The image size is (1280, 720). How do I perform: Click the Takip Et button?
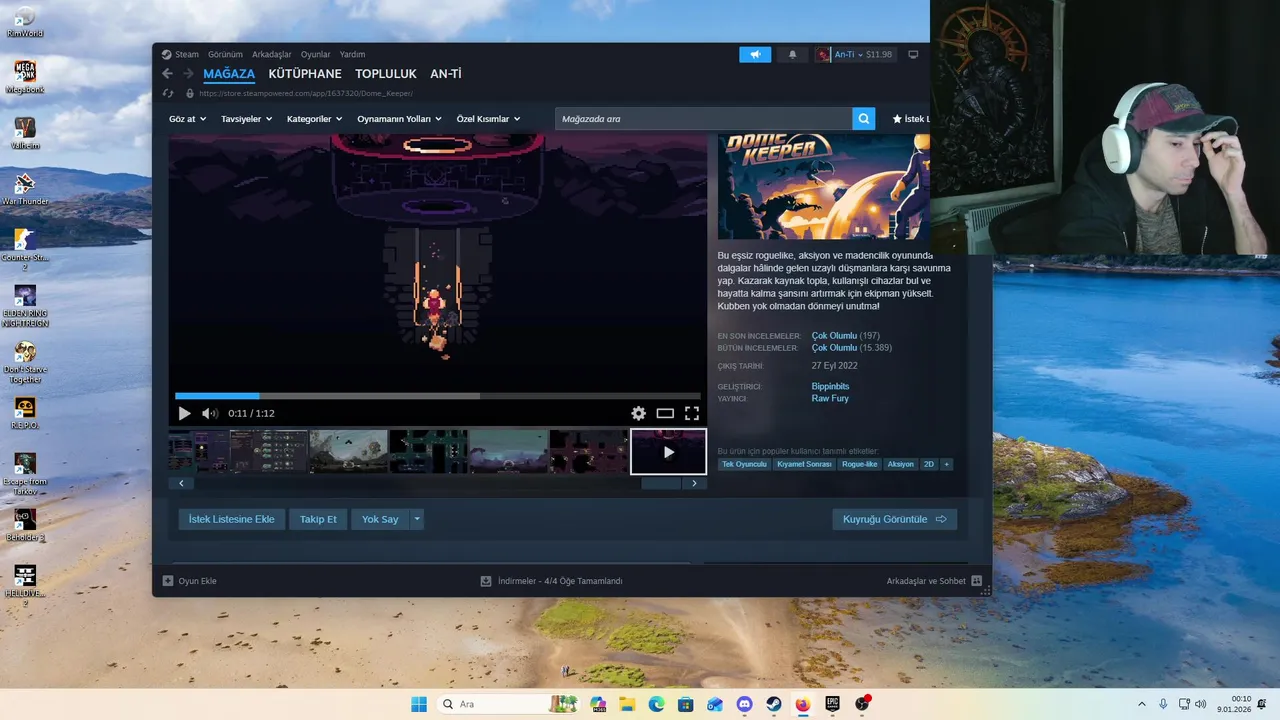[x=318, y=519]
